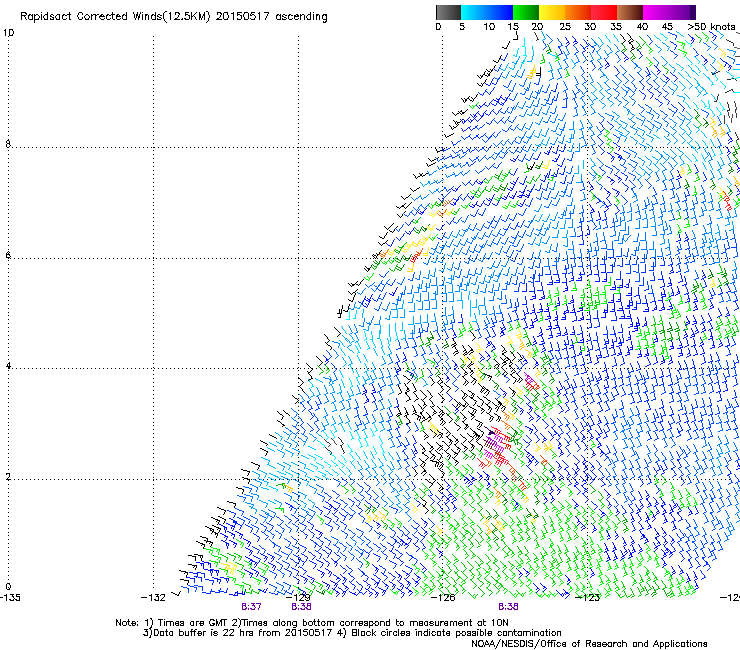
Task: Click the latitude axis label '8'
Action: coord(8,144)
